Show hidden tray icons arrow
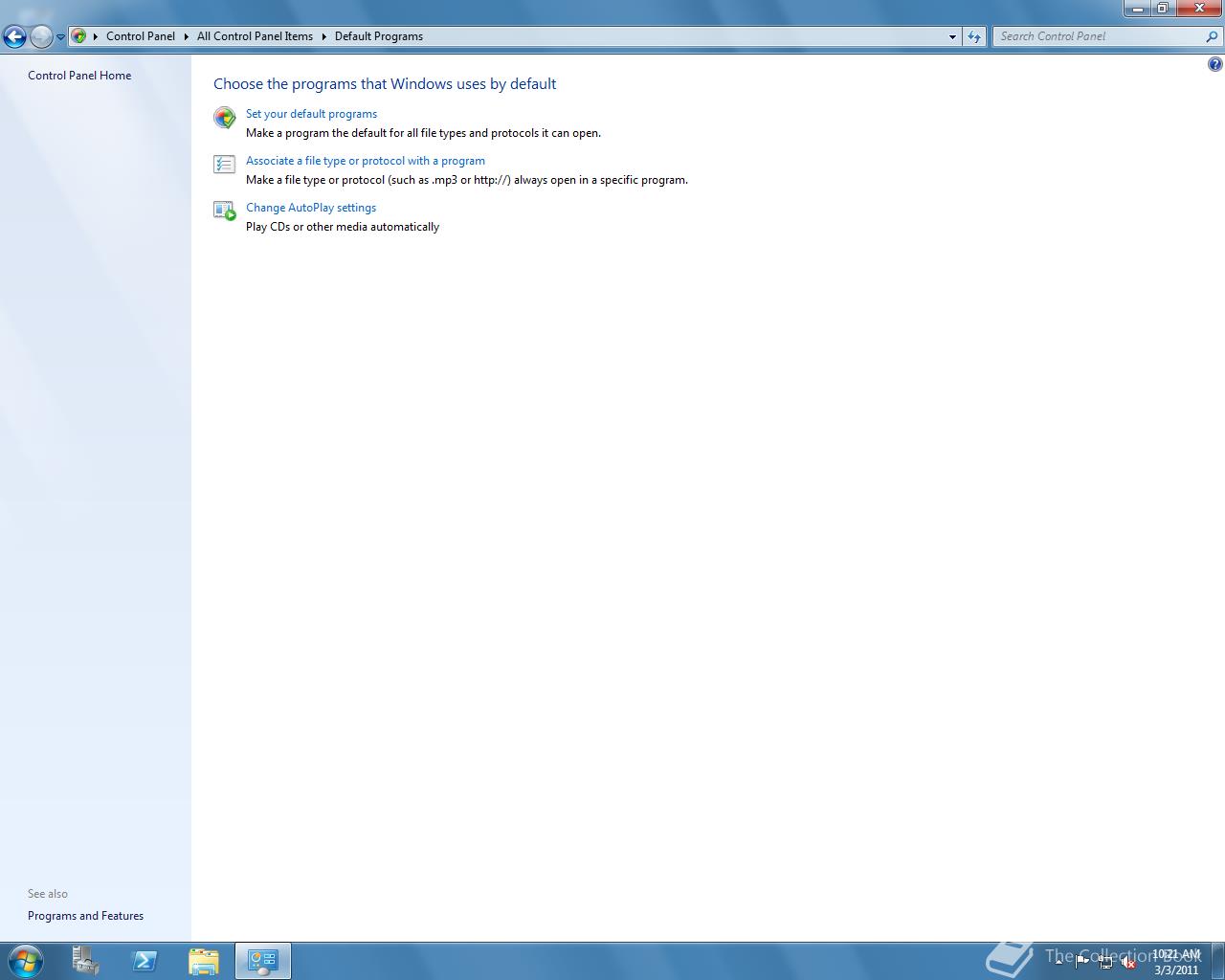The width and height of the screenshot is (1225, 980). point(1058,961)
